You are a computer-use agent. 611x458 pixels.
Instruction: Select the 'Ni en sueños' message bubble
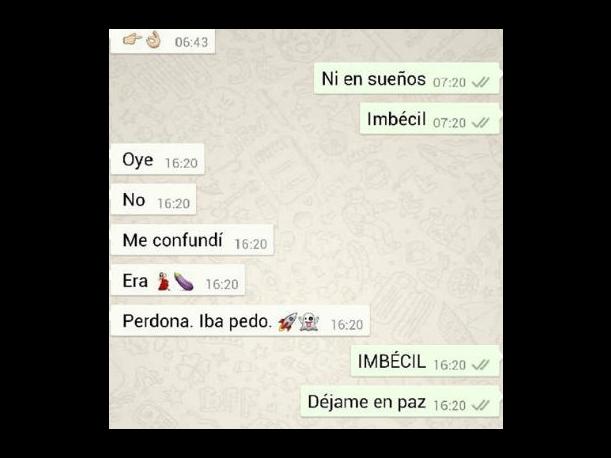(x=406, y=78)
